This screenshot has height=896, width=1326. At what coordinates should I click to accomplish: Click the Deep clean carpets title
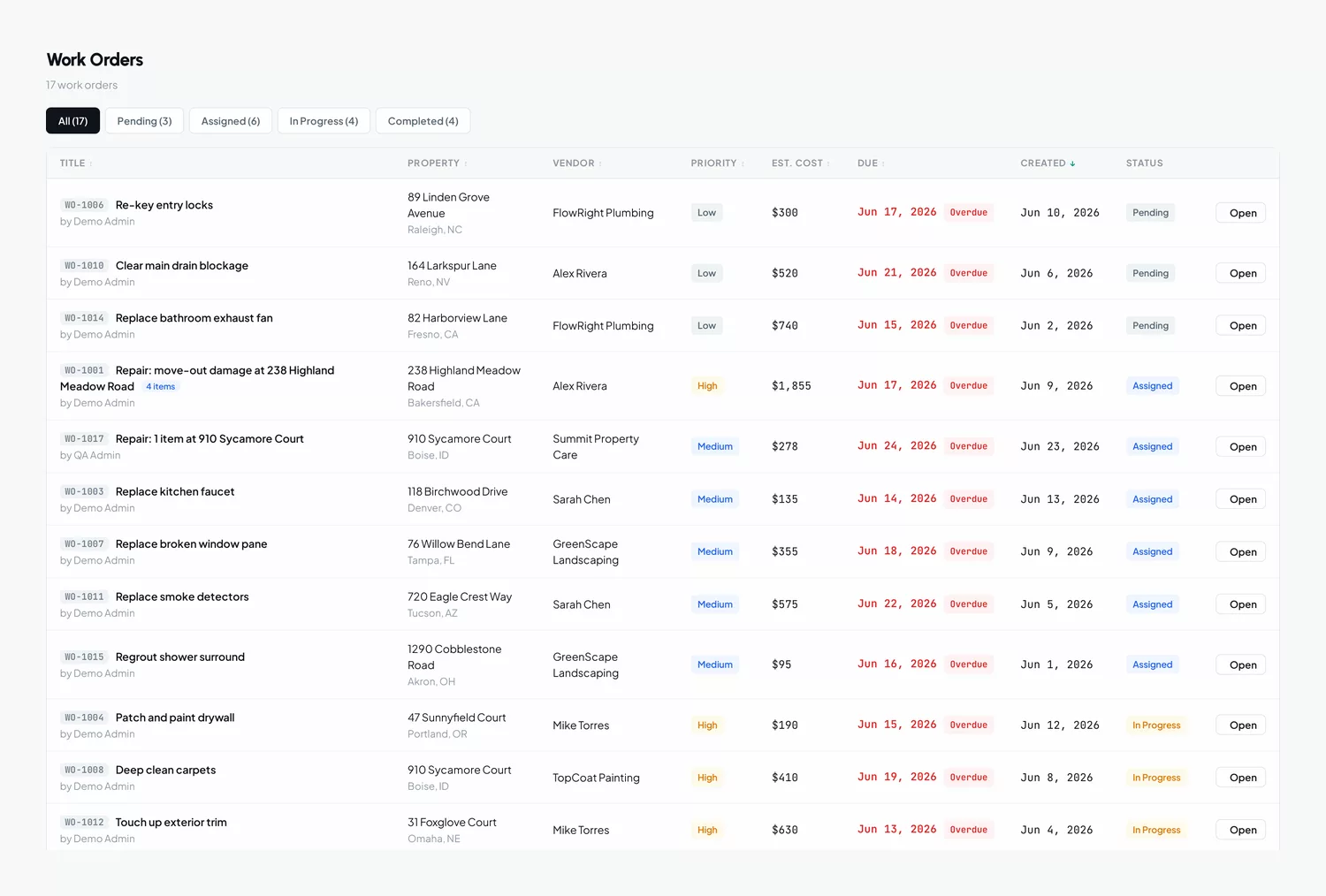166,770
